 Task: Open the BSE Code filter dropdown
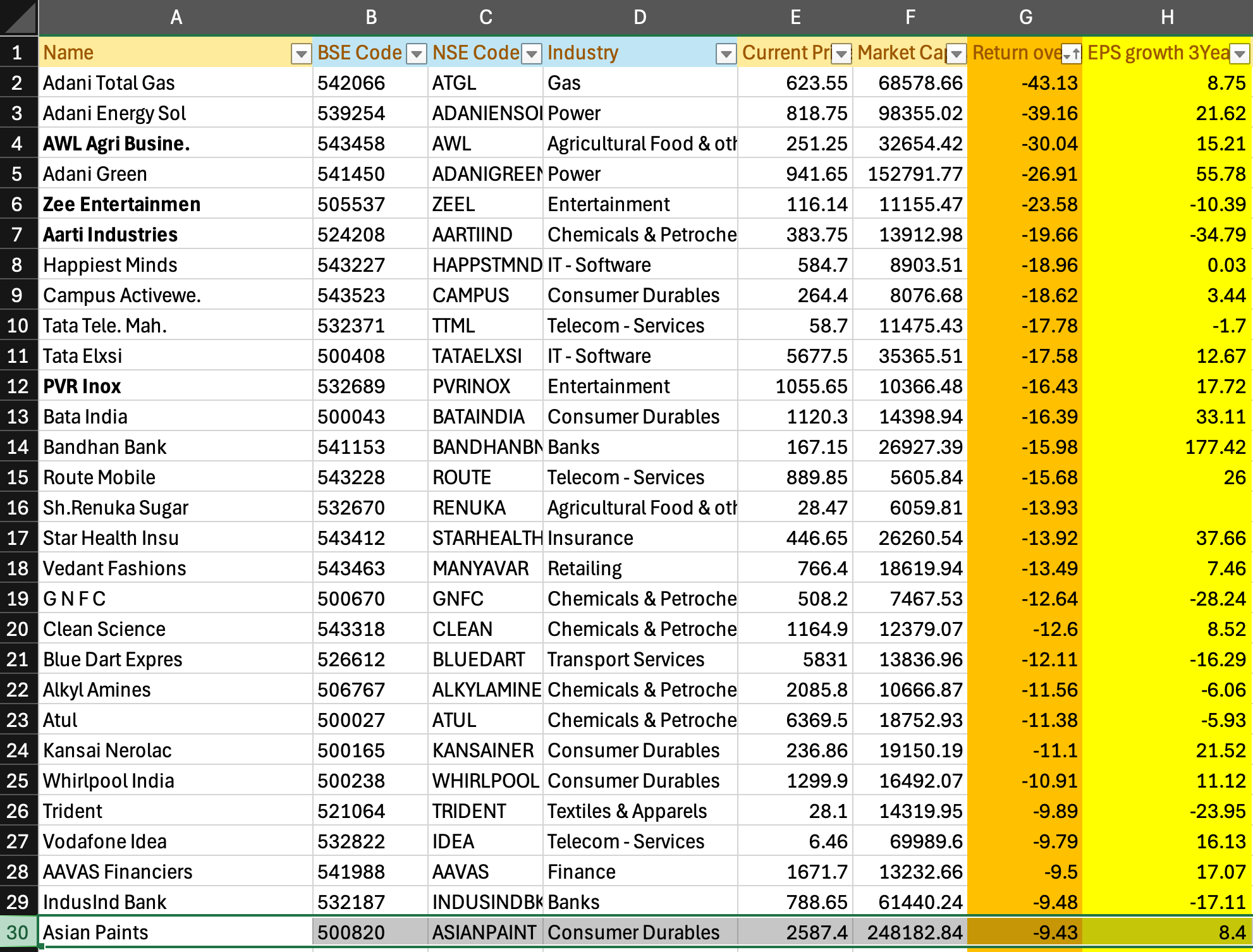(x=416, y=54)
